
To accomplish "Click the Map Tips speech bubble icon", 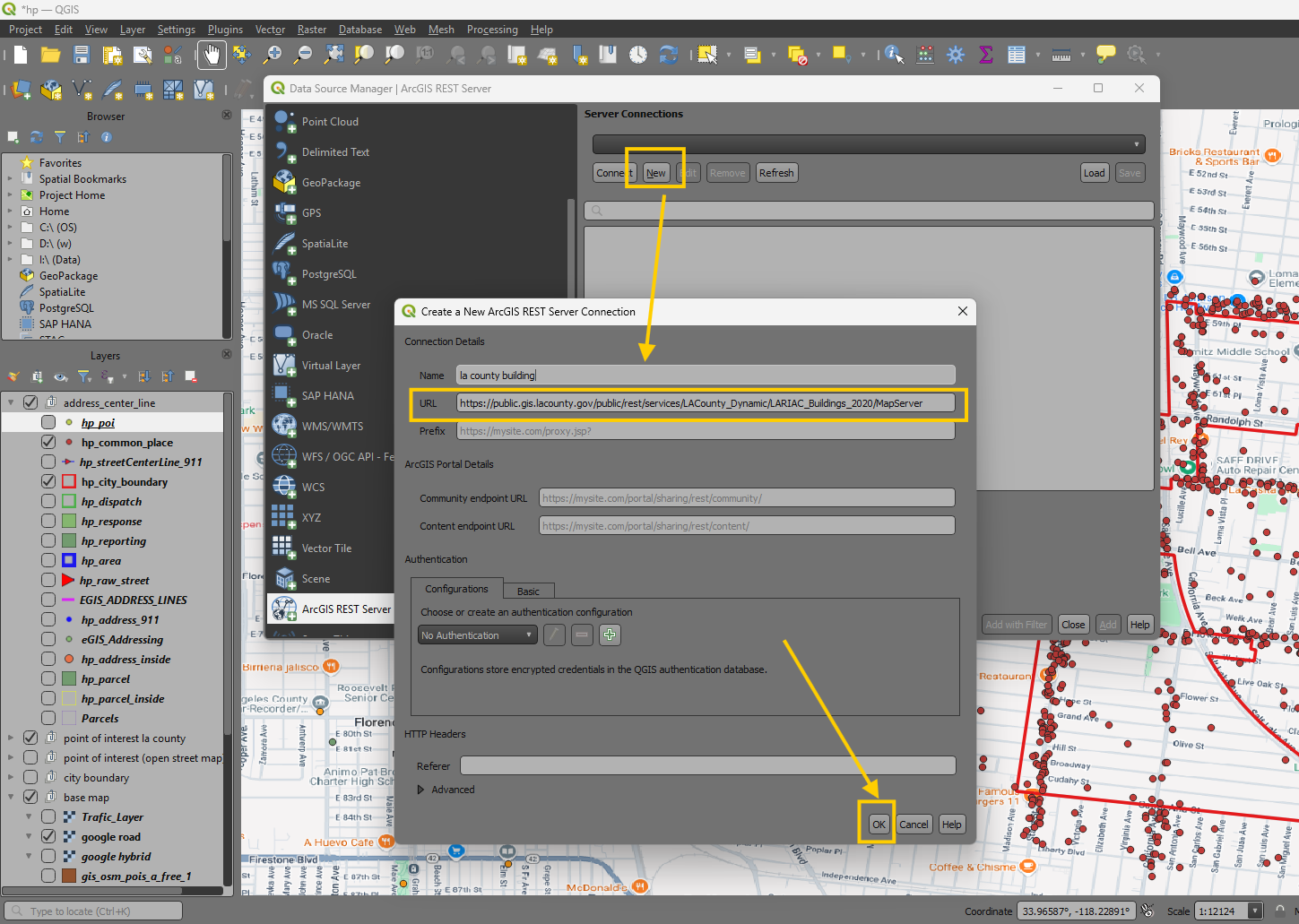I will [x=1106, y=55].
